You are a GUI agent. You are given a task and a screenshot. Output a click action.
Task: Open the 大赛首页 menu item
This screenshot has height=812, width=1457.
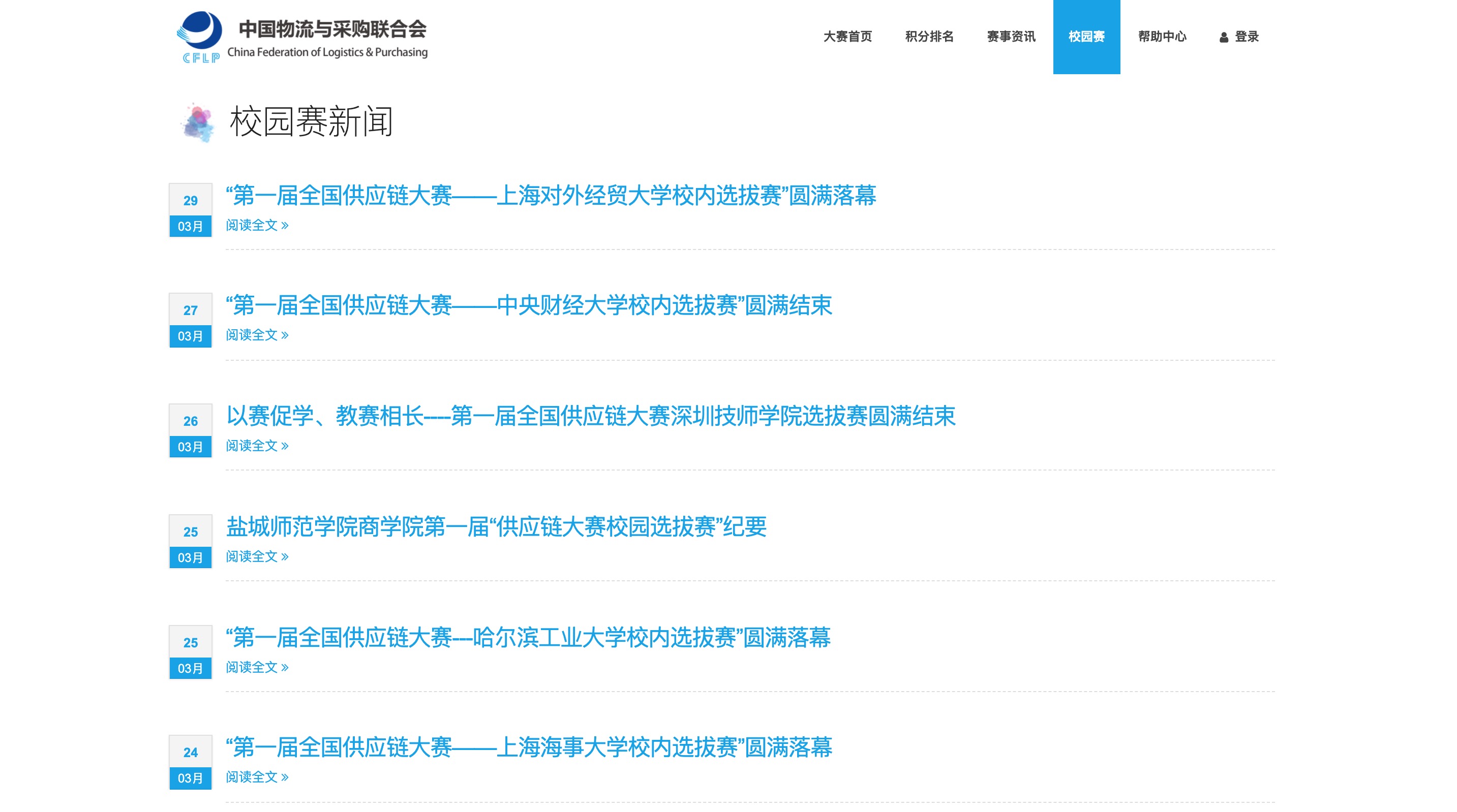point(847,37)
